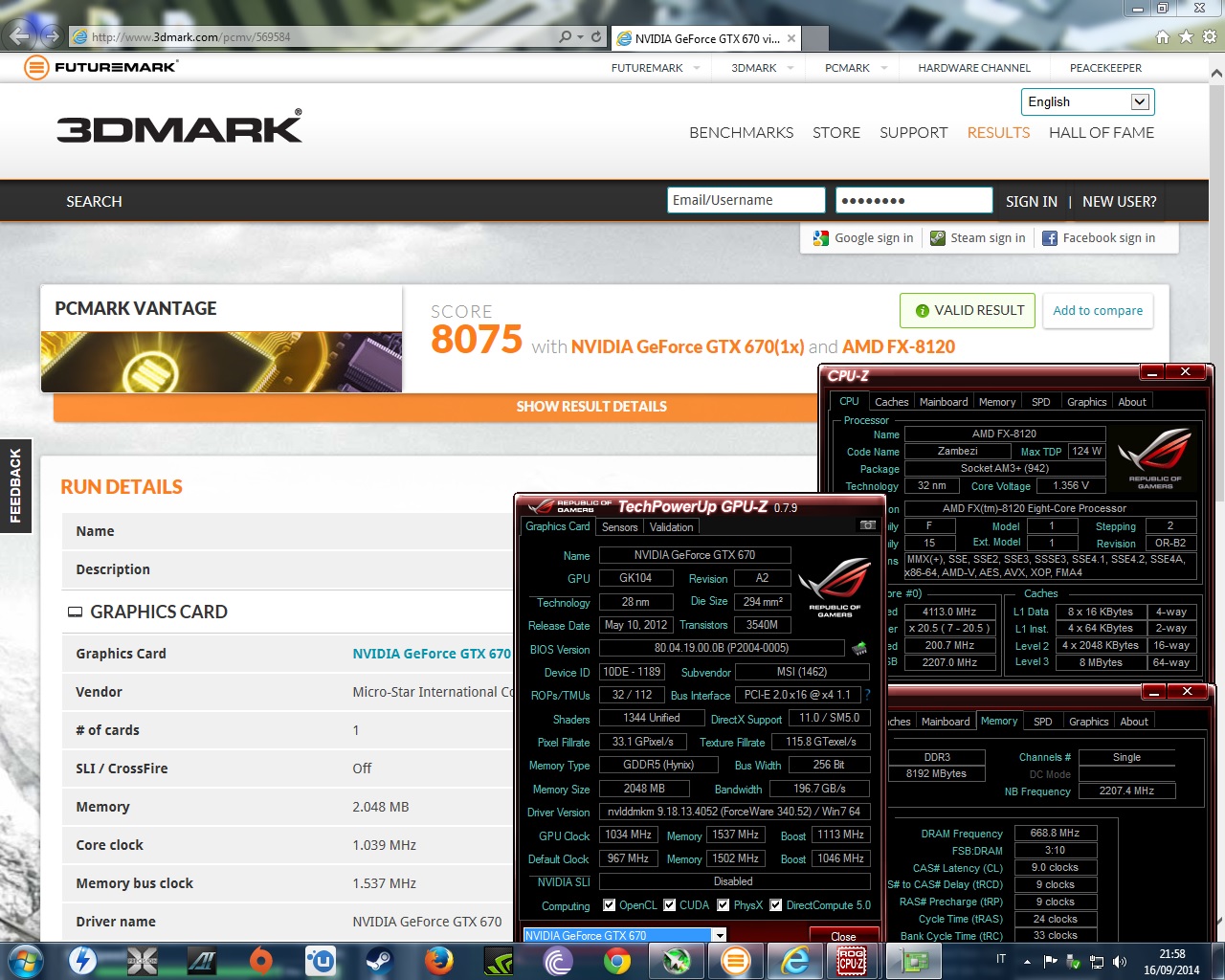This screenshot has height=980, width=1225.
Task: Expand the 3DMARK top menu arrow
Action: pos(791,68)
